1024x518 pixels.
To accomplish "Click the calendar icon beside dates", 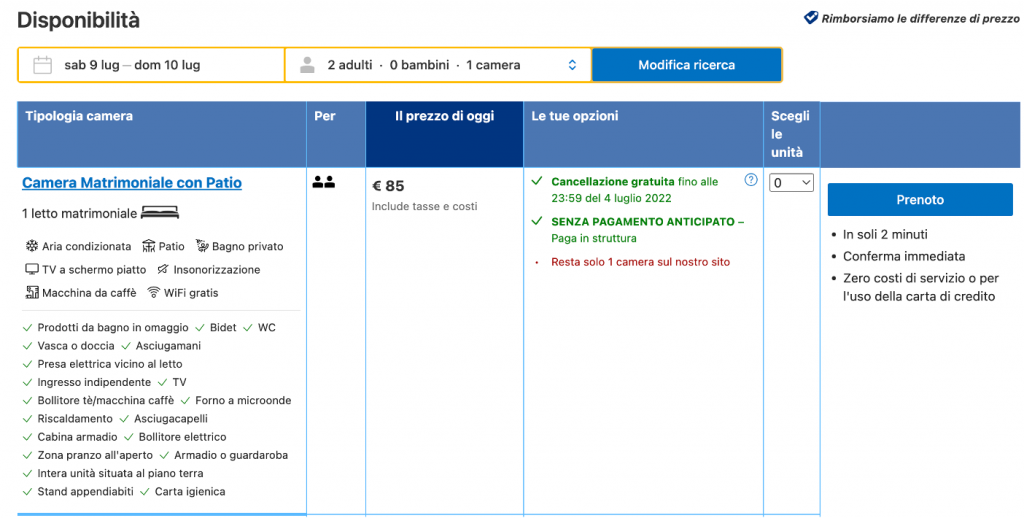I will [x=42, y=65].
